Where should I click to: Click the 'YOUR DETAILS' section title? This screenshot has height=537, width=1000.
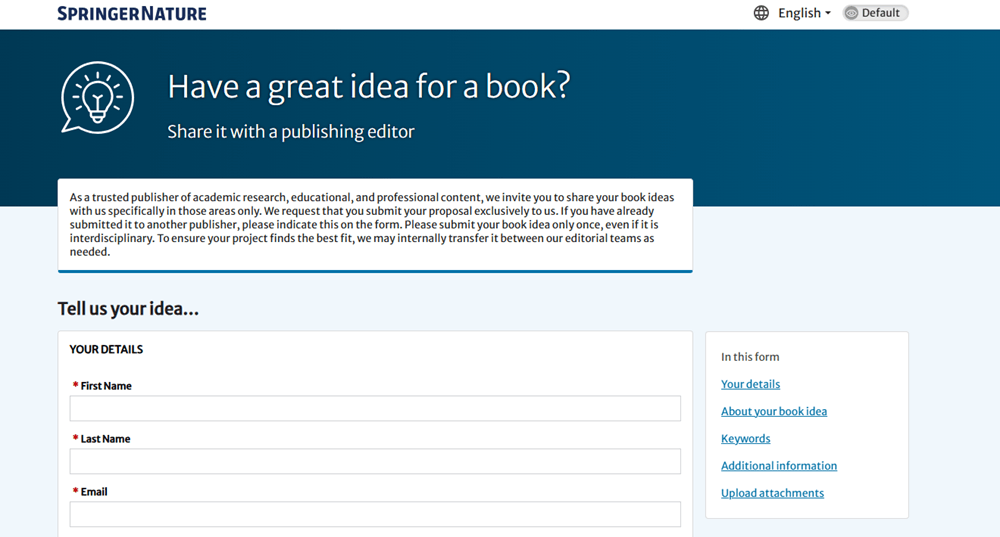pyautogui.click(x=106, y=349)
